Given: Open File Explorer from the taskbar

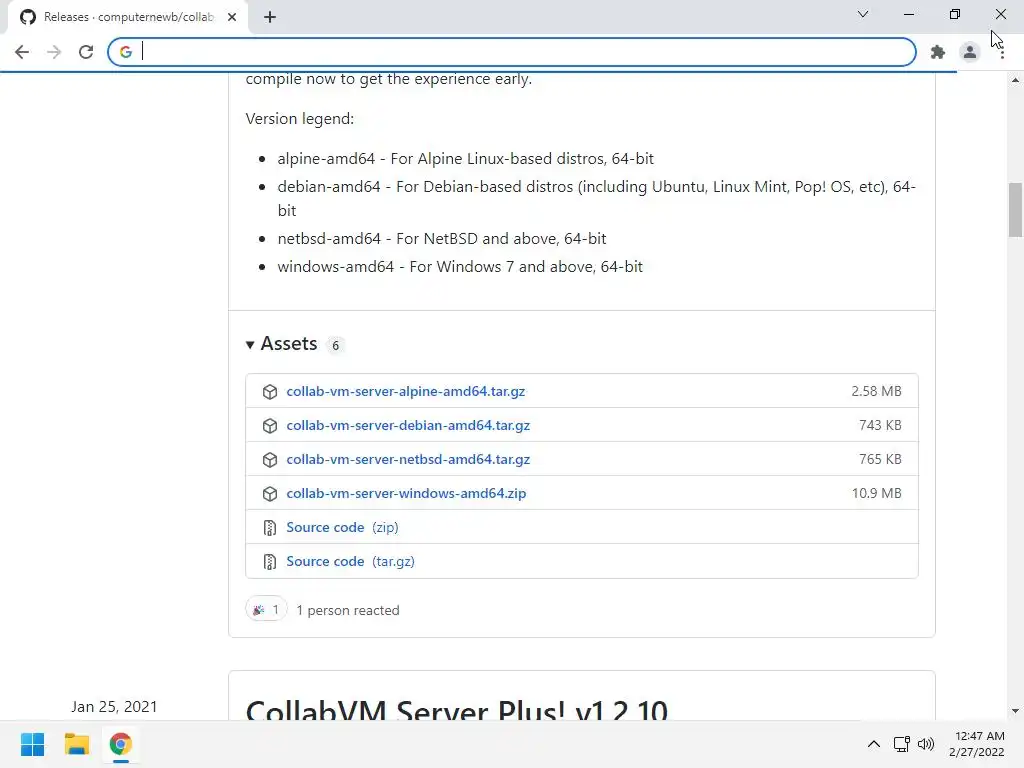Looking at the screenshot, I should point(76,744).
